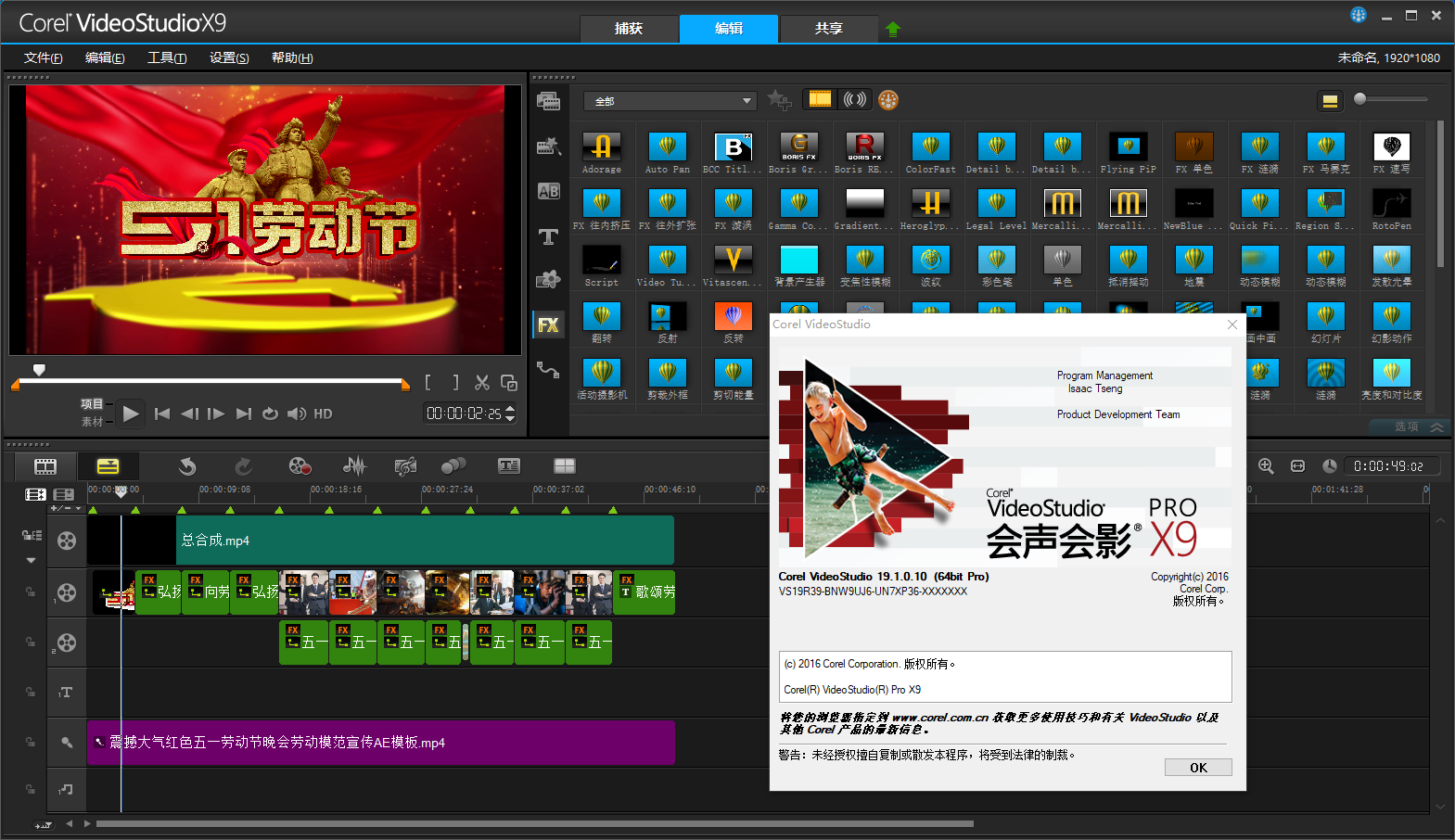Fit project in timeline window

pos(1298,466)
